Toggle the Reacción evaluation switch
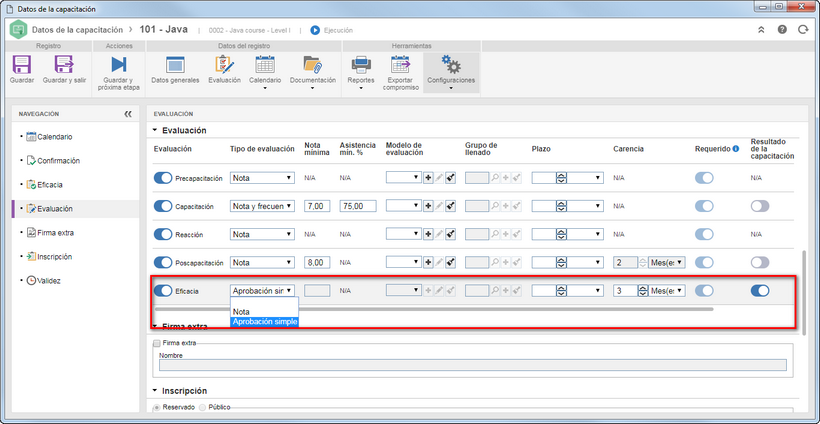820x424 pixels. [x=163, y=234]
